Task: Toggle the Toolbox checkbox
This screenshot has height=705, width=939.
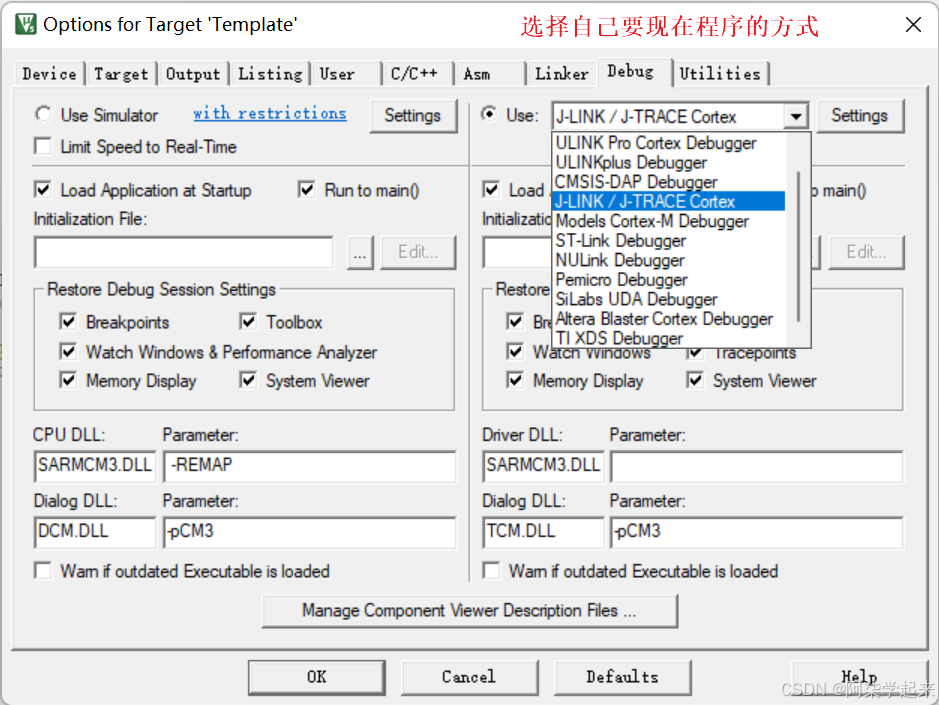Action: [x=247, y=322]
